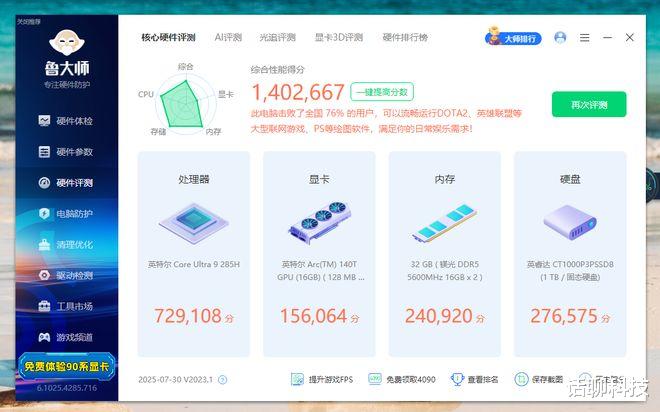660x412 pixels.
Task: Click 提升游戏FPS link
Action: tap(322, 379)
